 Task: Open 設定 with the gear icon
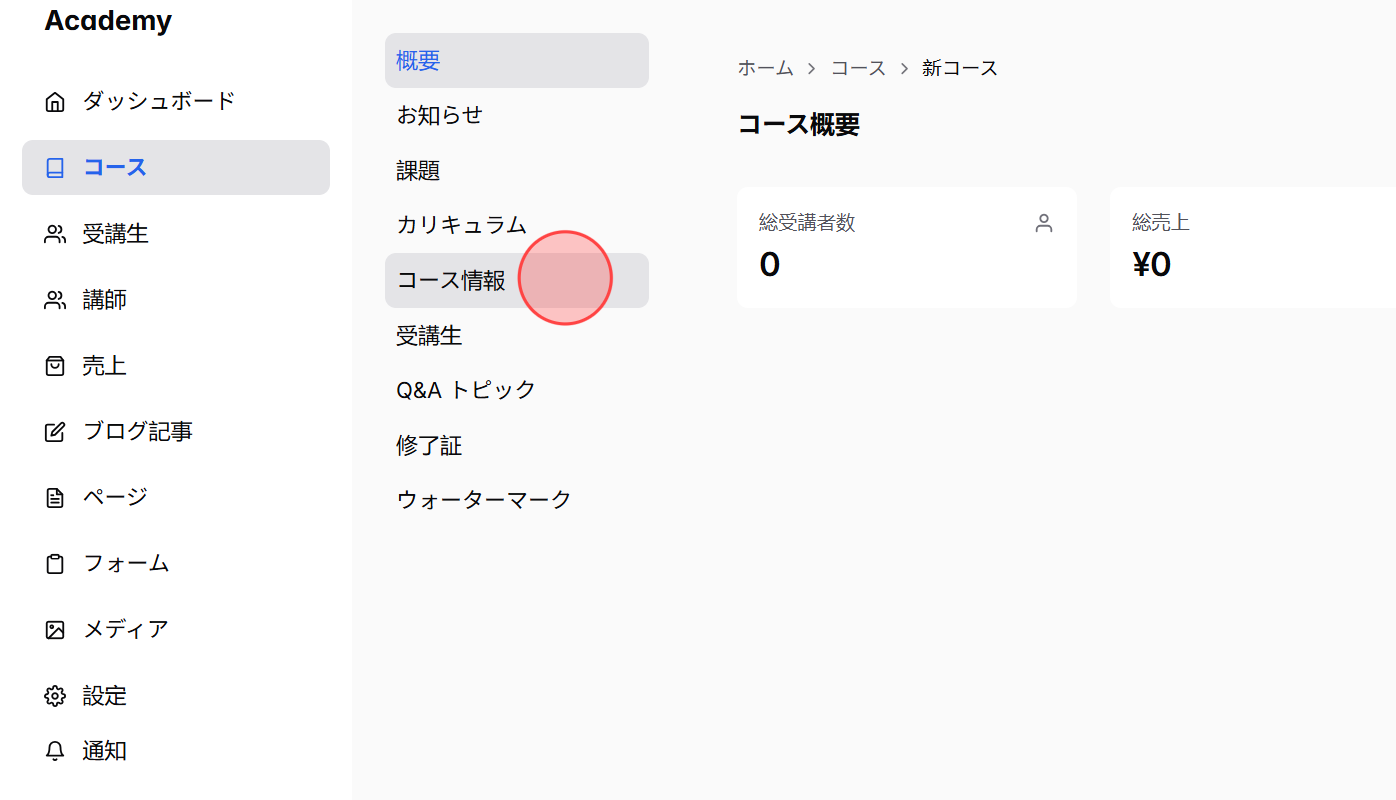55,695
